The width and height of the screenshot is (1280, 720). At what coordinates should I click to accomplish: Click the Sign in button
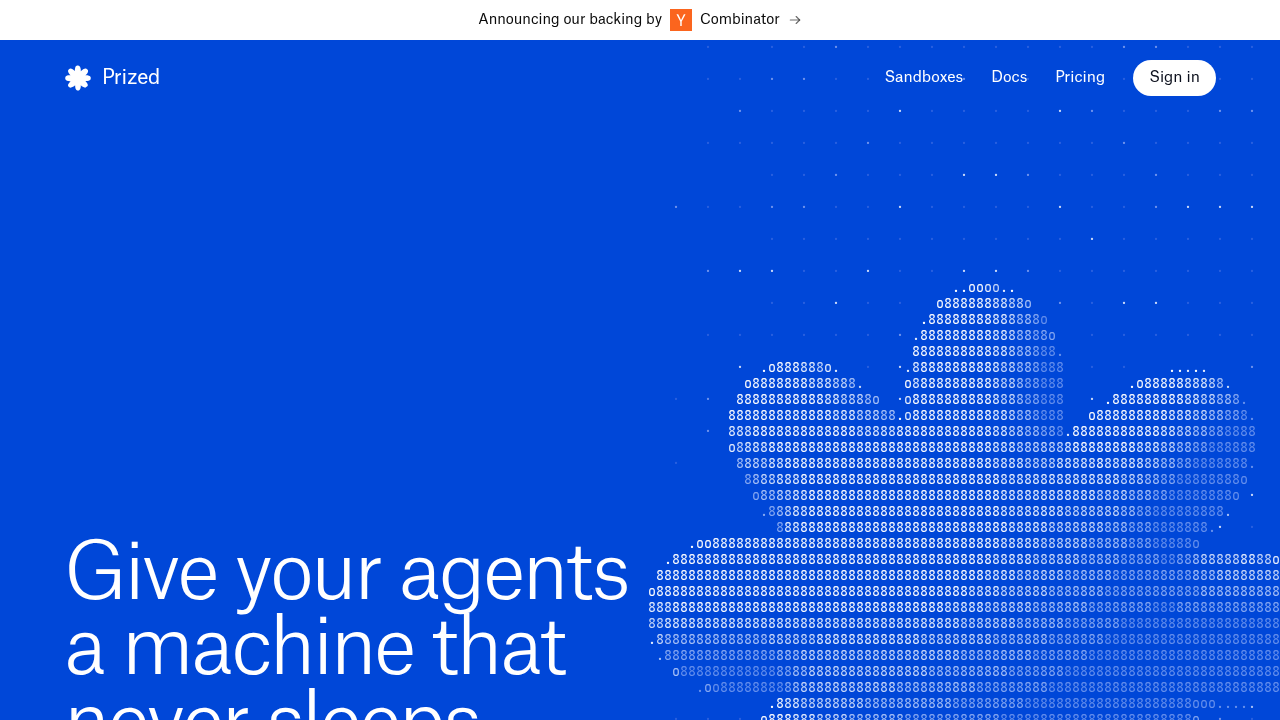[x=1174, y=78]
